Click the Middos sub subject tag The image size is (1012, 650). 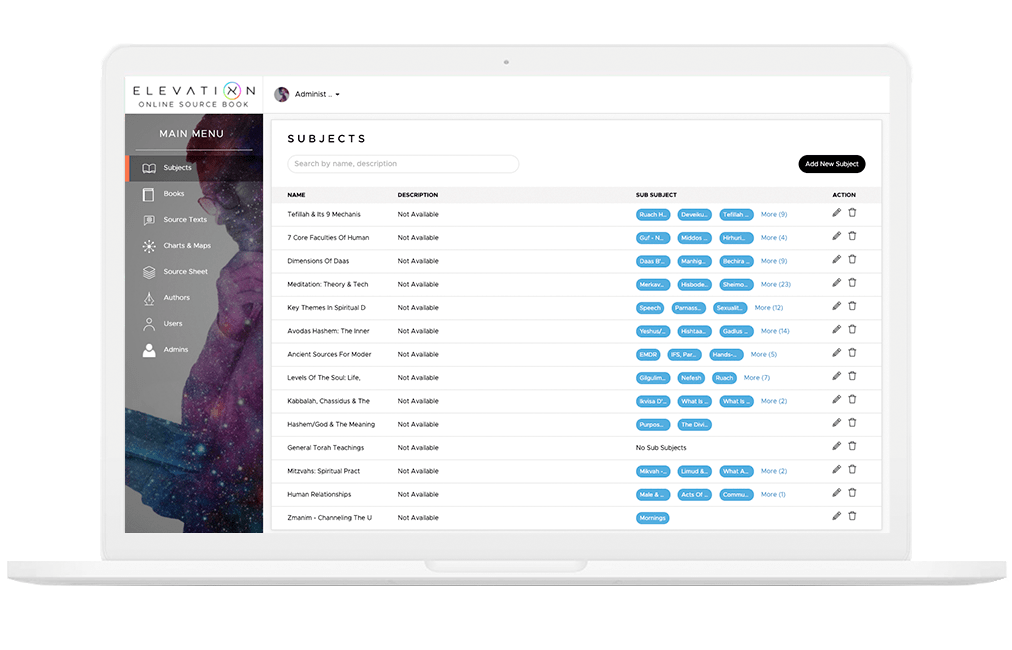pyautogui.click(x=694, y=238)
